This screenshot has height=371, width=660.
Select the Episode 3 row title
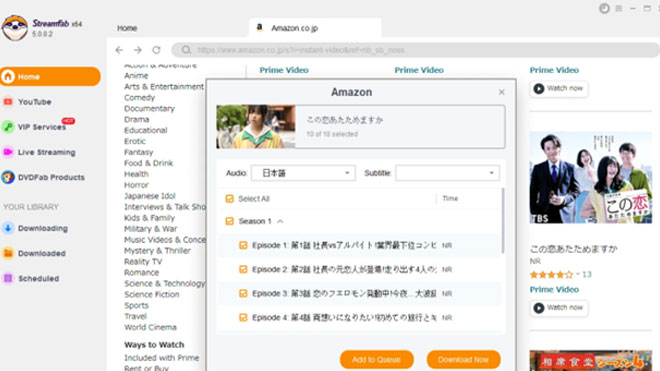coord(344,294)
